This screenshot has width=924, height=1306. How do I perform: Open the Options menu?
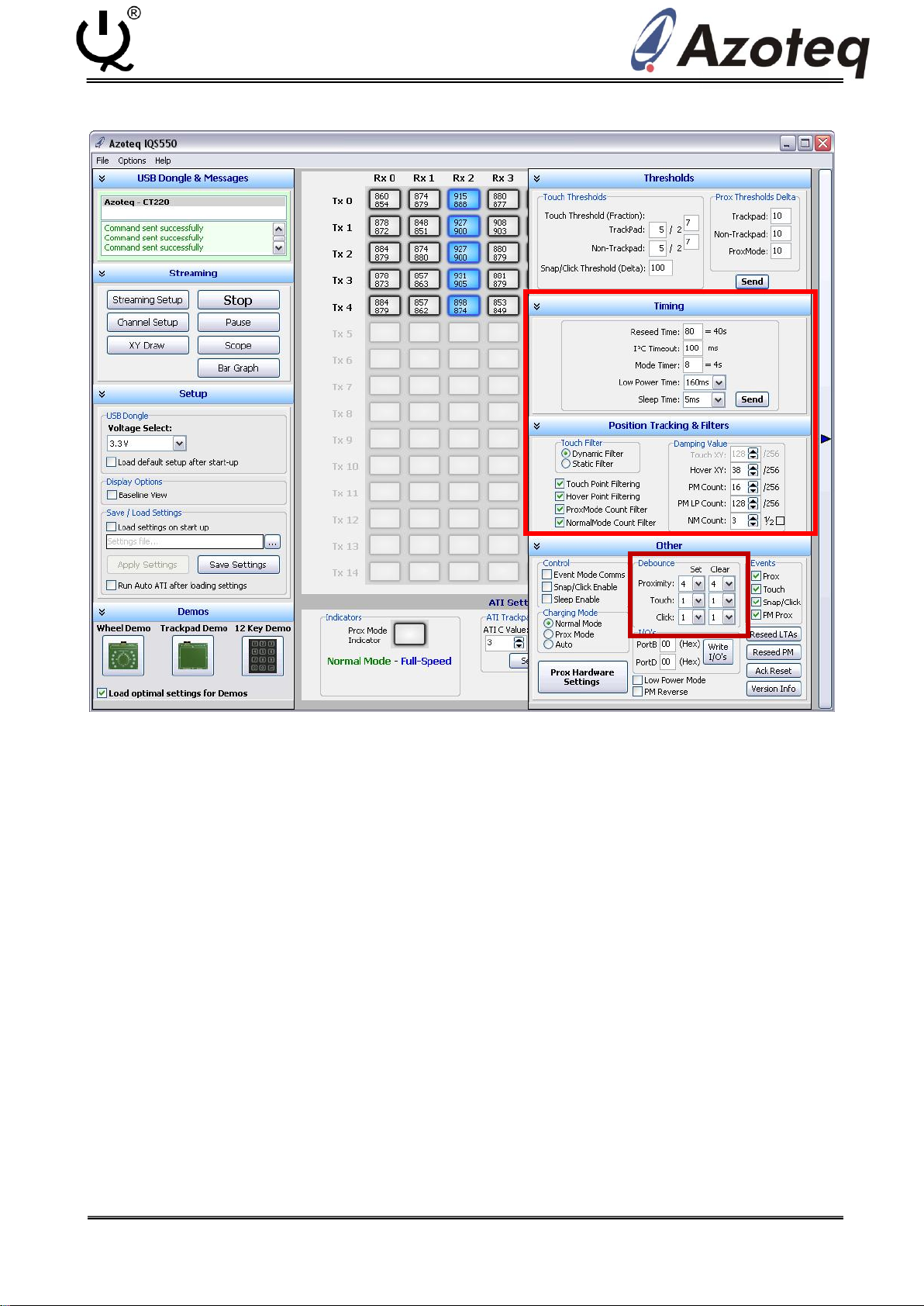132,161
